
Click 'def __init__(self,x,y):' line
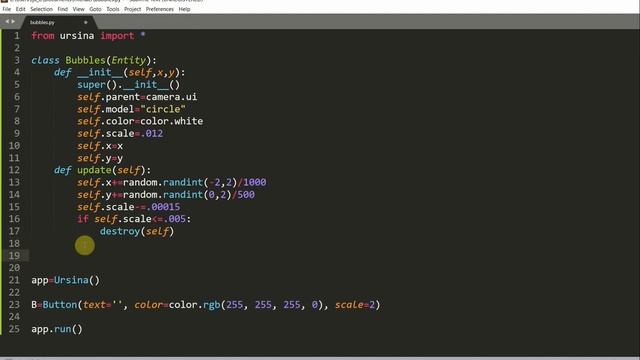click(x=120, y=73)
